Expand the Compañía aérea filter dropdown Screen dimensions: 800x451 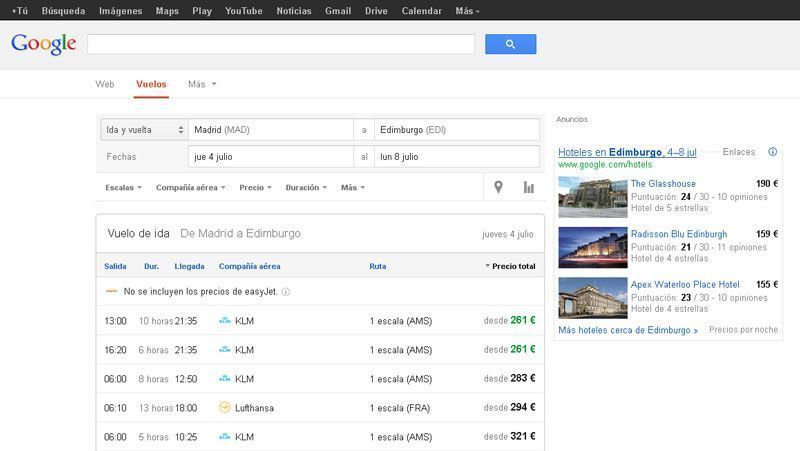pos(190,188)
